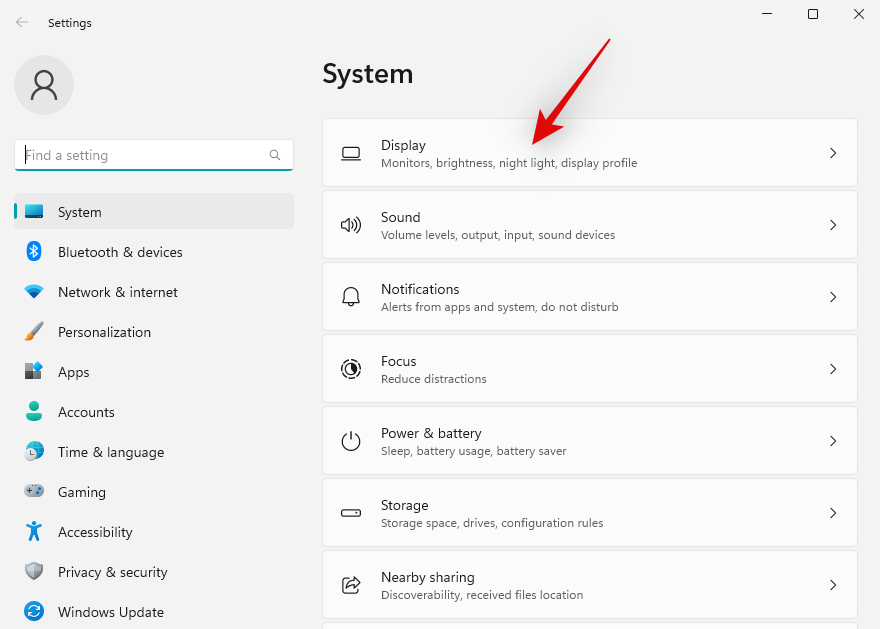Open Apps from the sidebar
880x629 pixels.
[73, 372]
